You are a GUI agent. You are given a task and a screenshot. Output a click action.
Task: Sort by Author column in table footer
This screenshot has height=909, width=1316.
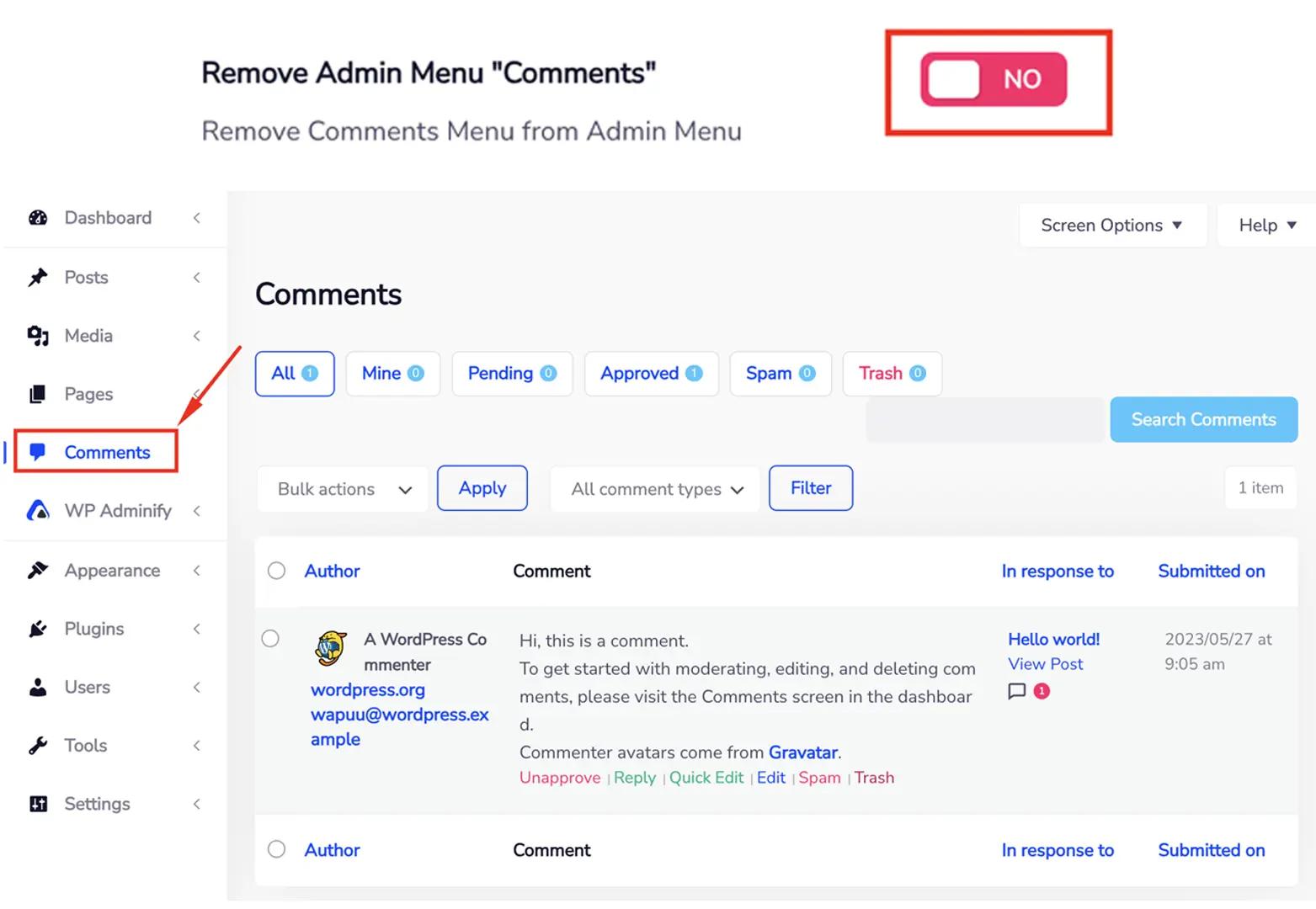tap(332, 850)
